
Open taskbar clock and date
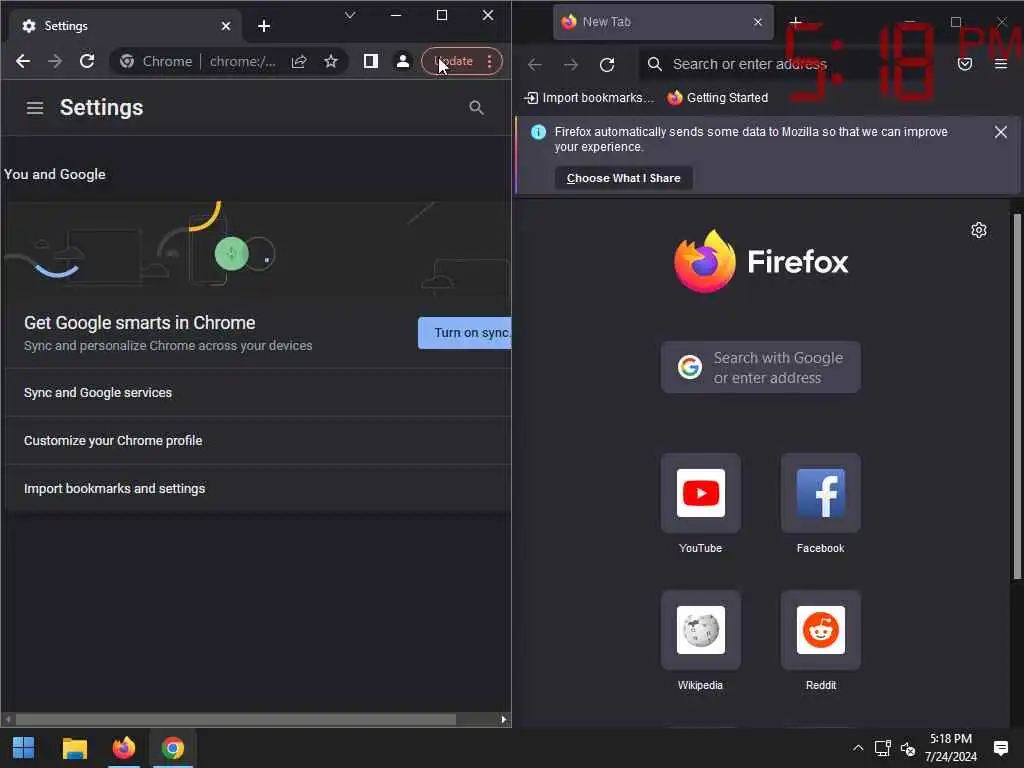tap(951, 748)
